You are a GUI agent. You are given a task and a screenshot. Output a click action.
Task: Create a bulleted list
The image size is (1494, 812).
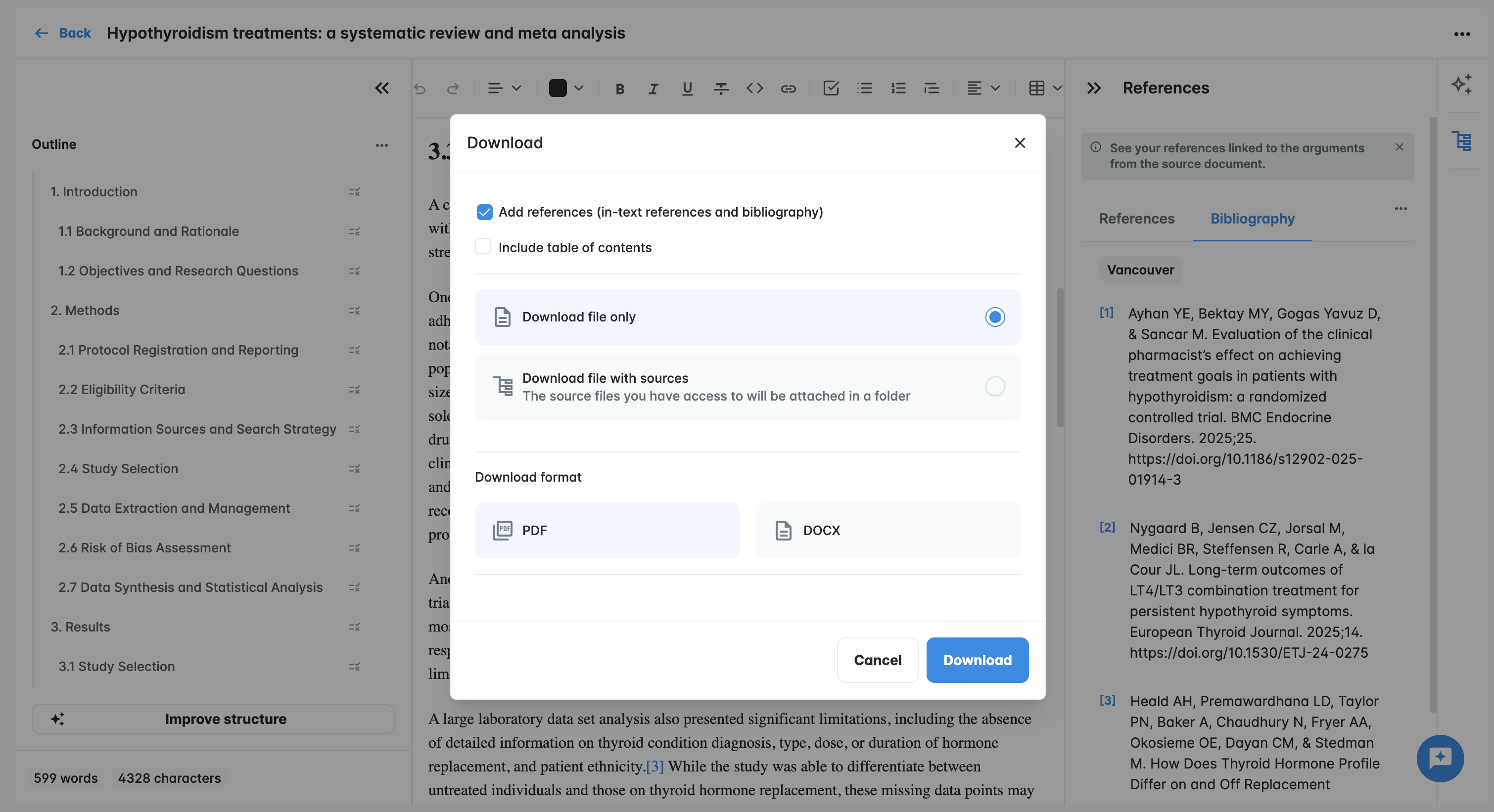(x=865, y=88)
